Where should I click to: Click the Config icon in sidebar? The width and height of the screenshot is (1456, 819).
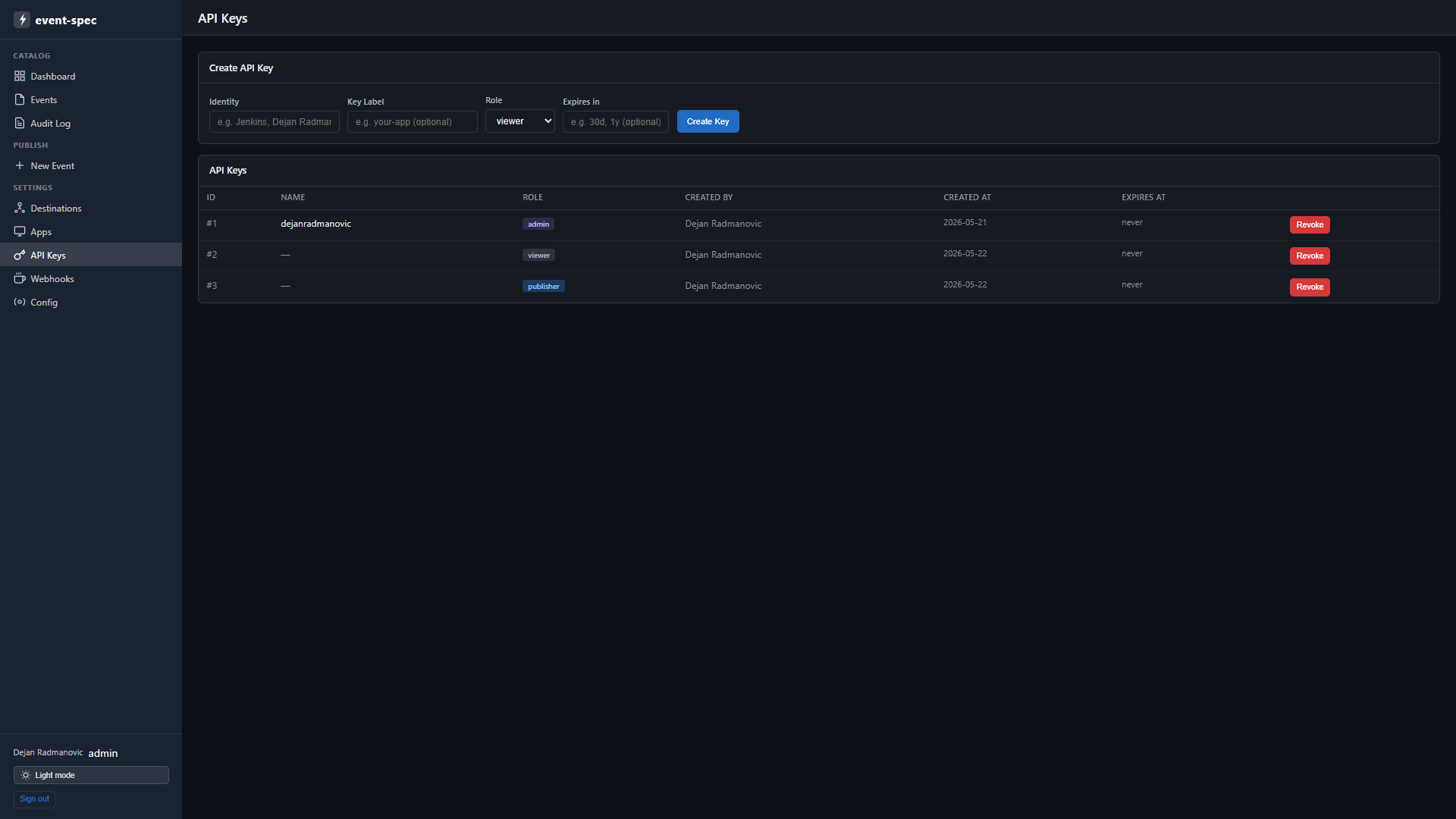(x=20, y=302)
